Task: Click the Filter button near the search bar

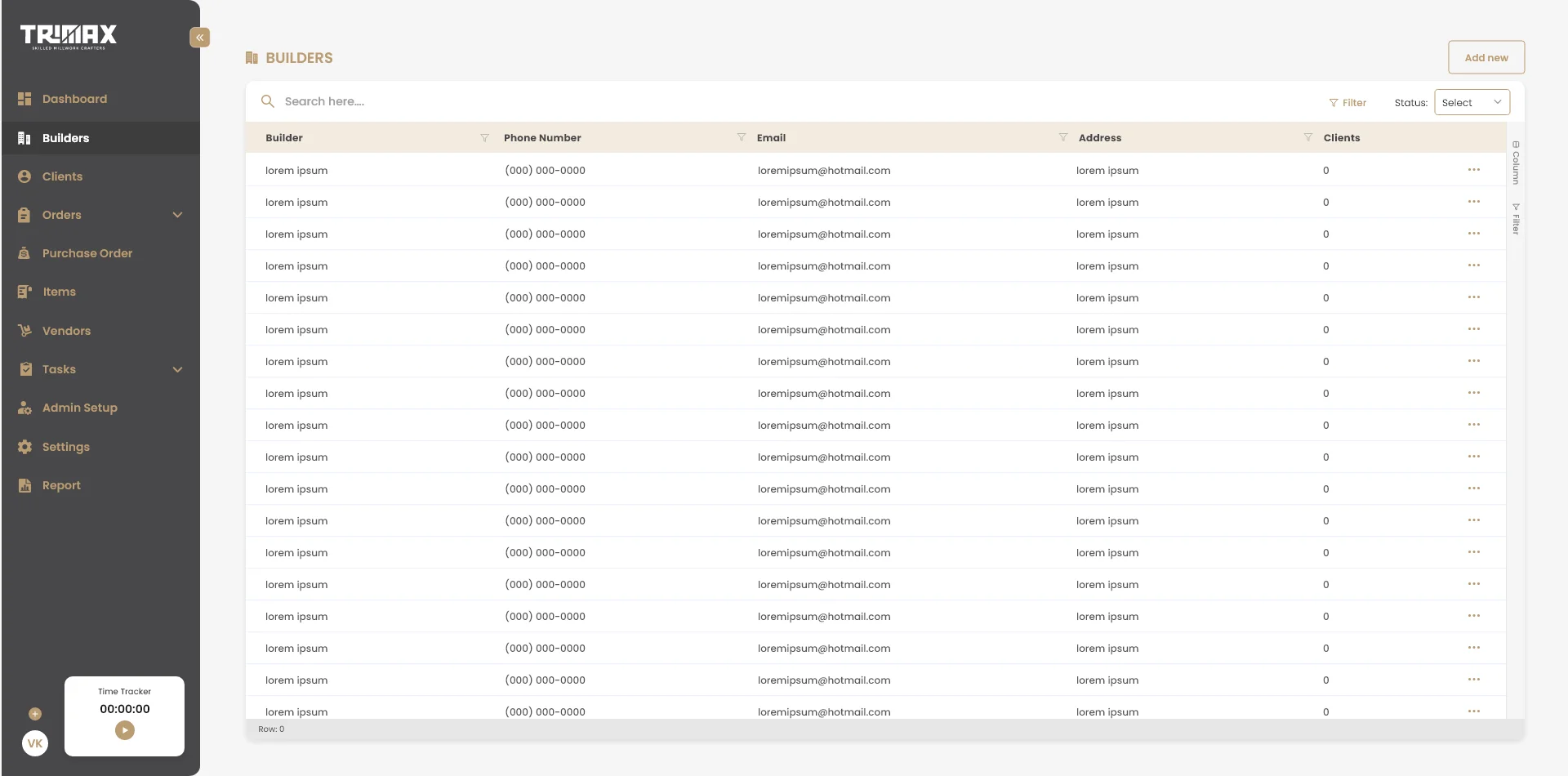Action: click(1347, 103)
